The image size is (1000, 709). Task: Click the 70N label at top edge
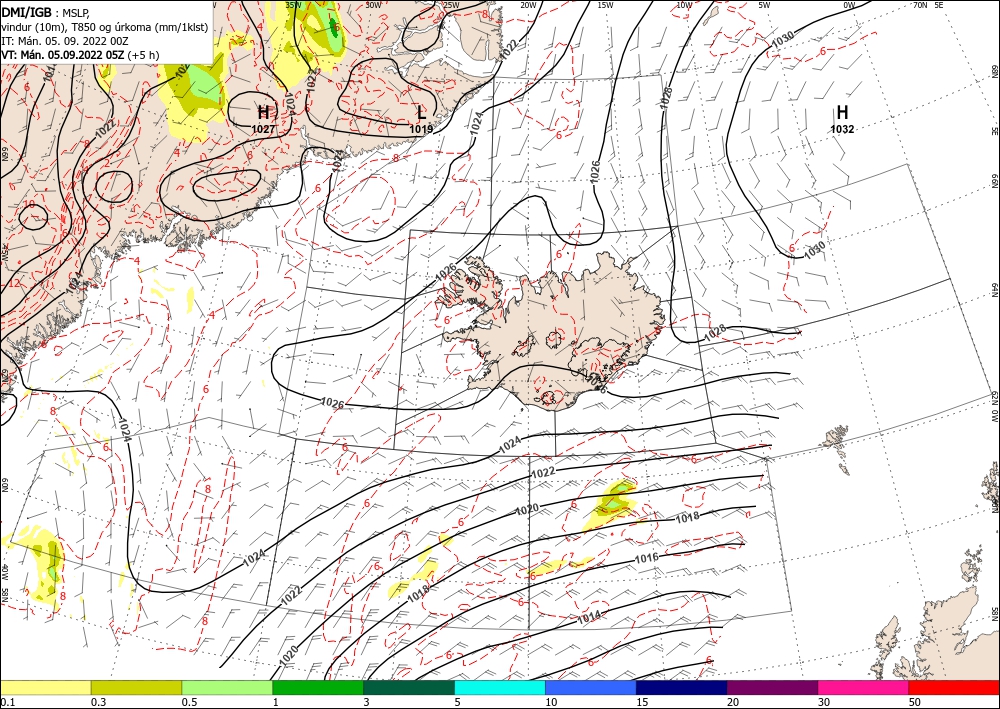pyautogui.click(x=920, y=4)
